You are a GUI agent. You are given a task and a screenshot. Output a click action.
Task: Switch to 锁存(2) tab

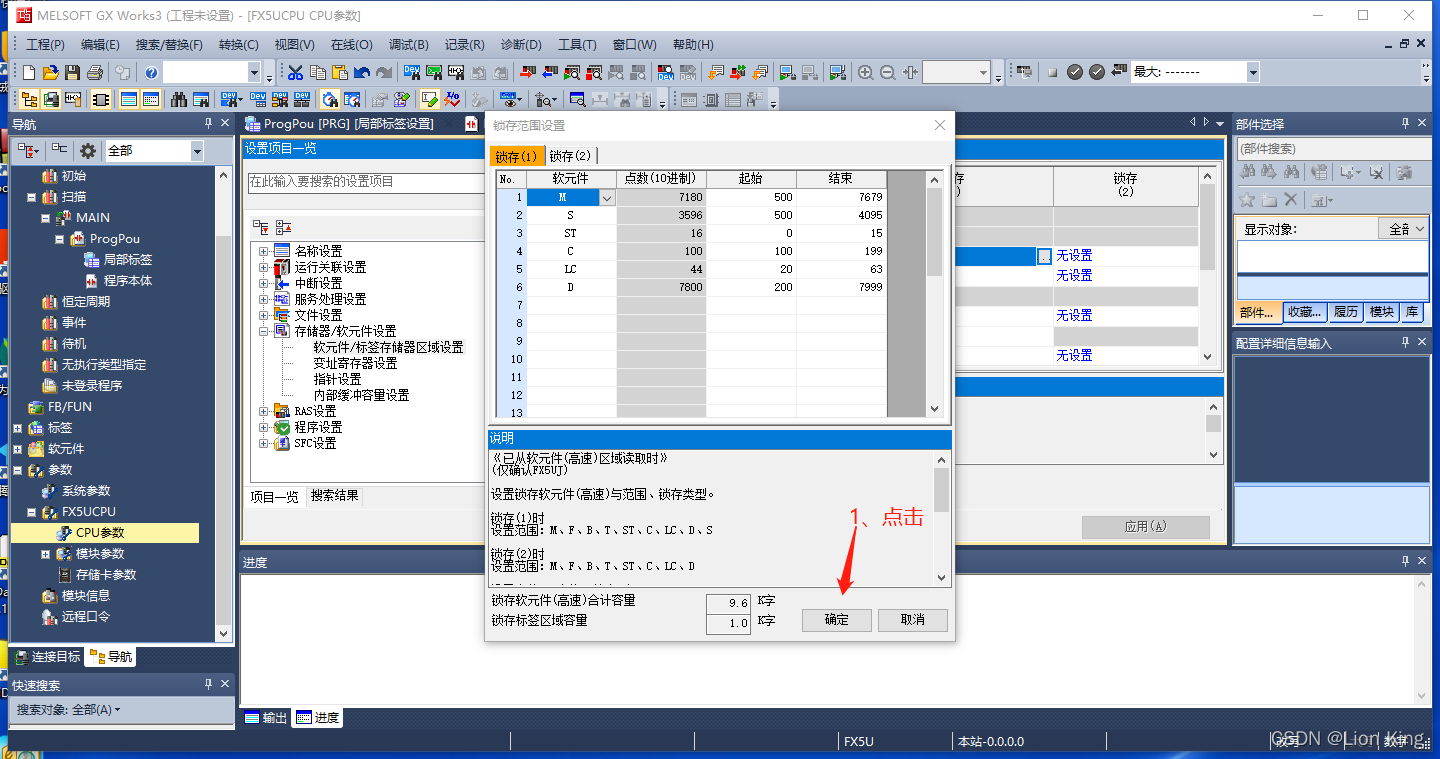click(571, 156)
